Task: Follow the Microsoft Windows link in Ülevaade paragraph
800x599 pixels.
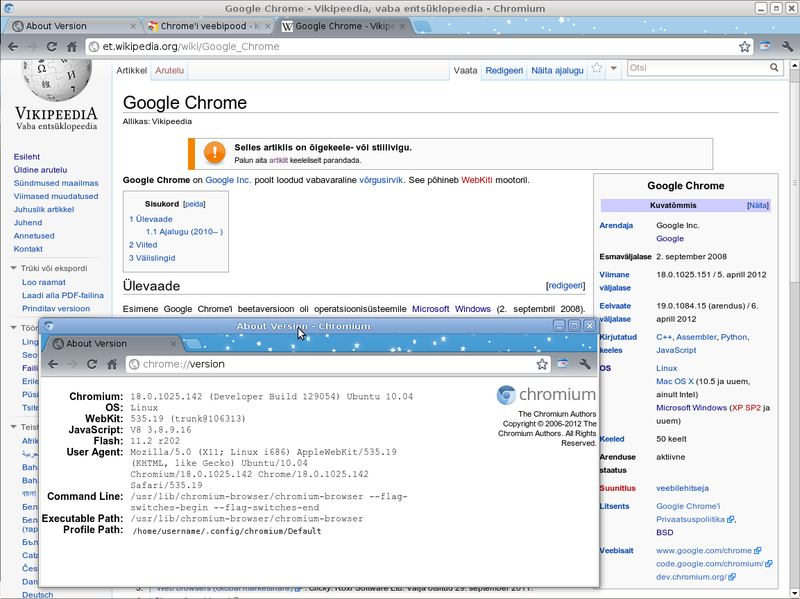Action: click(451, 309)
